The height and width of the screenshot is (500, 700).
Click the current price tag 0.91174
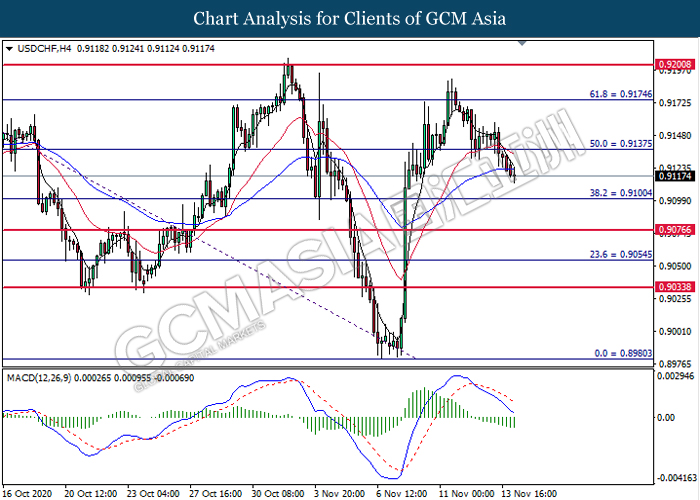pyautogui.click(x=675, y=176)
